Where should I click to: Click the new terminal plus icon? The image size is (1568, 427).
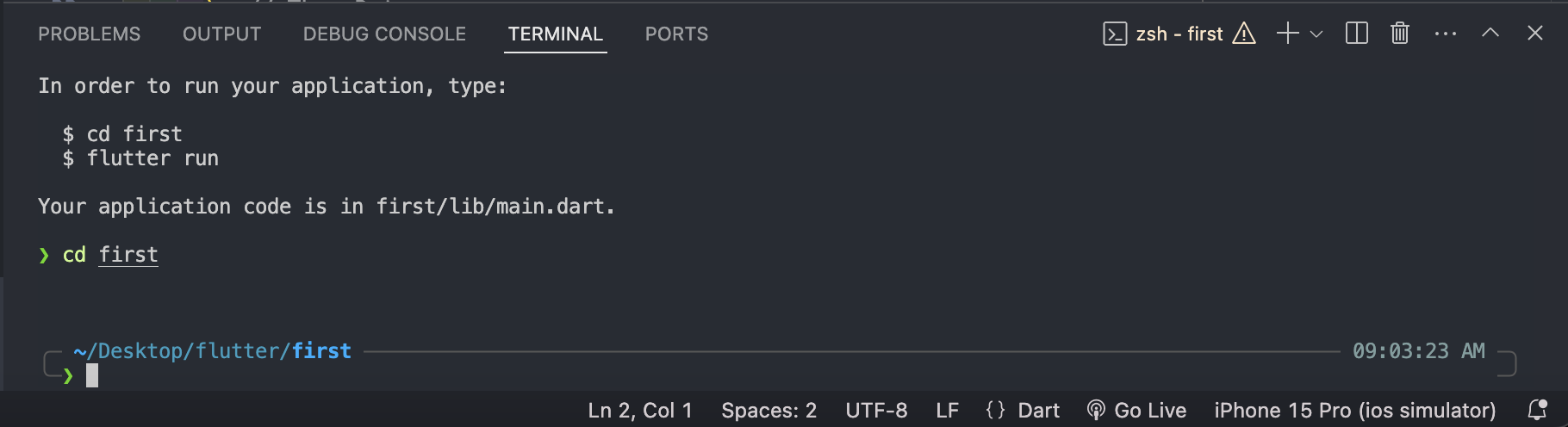[x=1287, y=34]
